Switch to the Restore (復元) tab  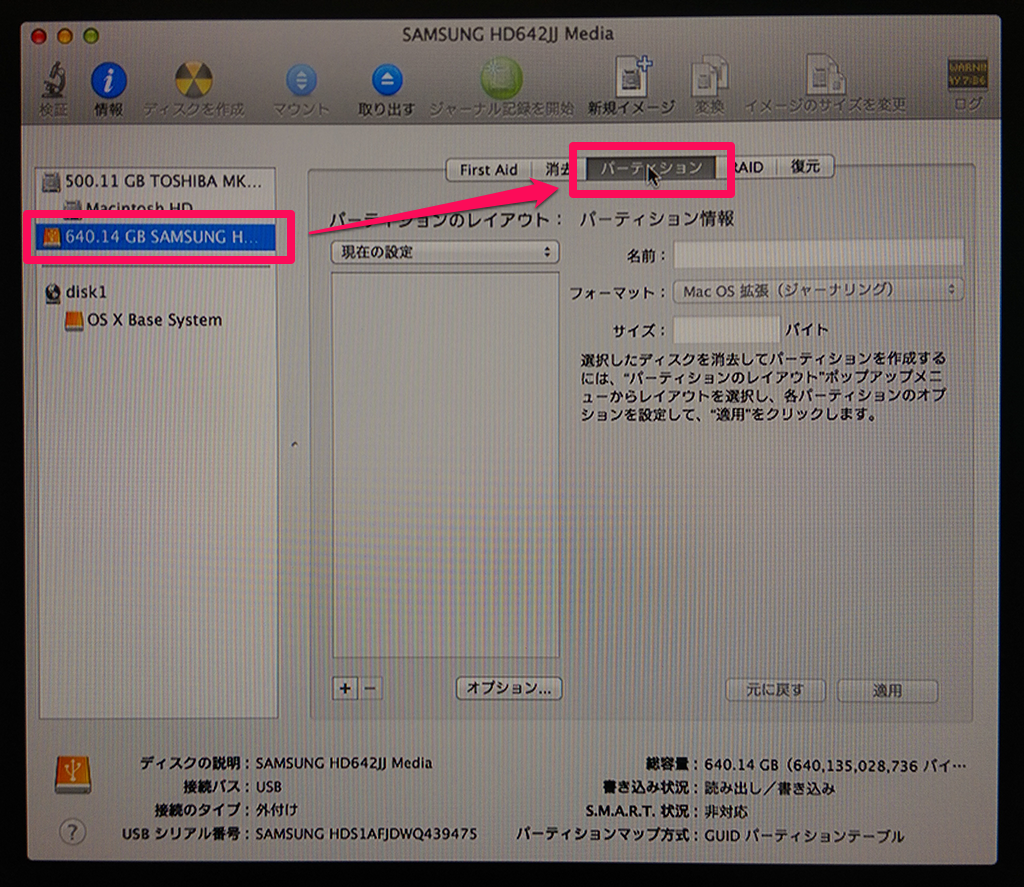[x=805, y=166]
